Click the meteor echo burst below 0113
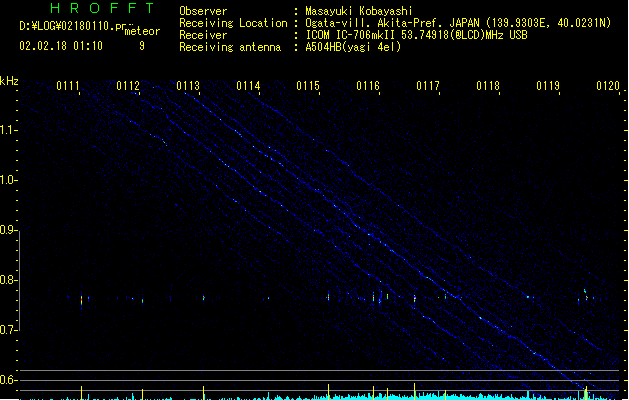629x400 pixels. tap(203, 298)
